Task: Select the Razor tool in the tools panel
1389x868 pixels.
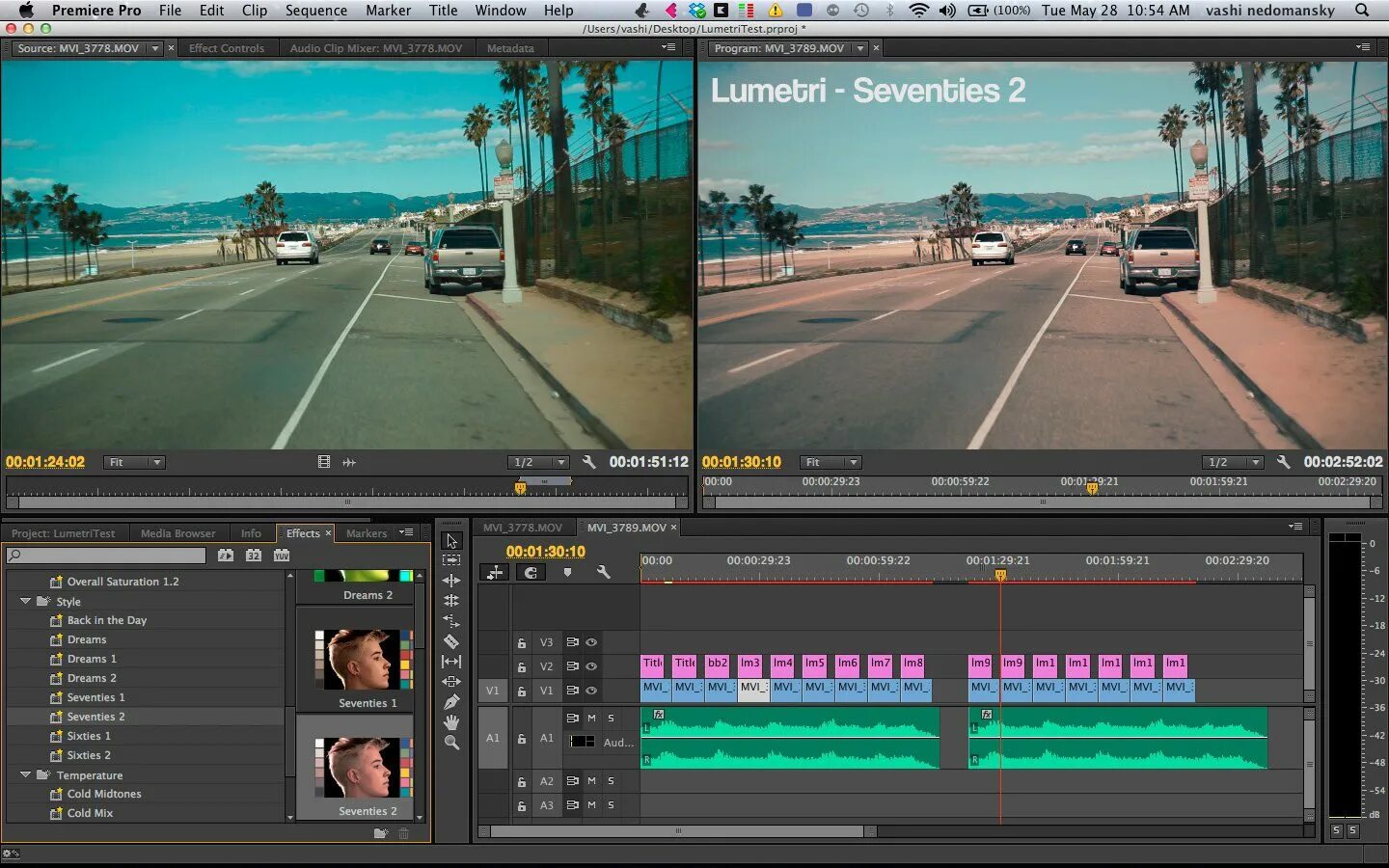Action: 450,641
